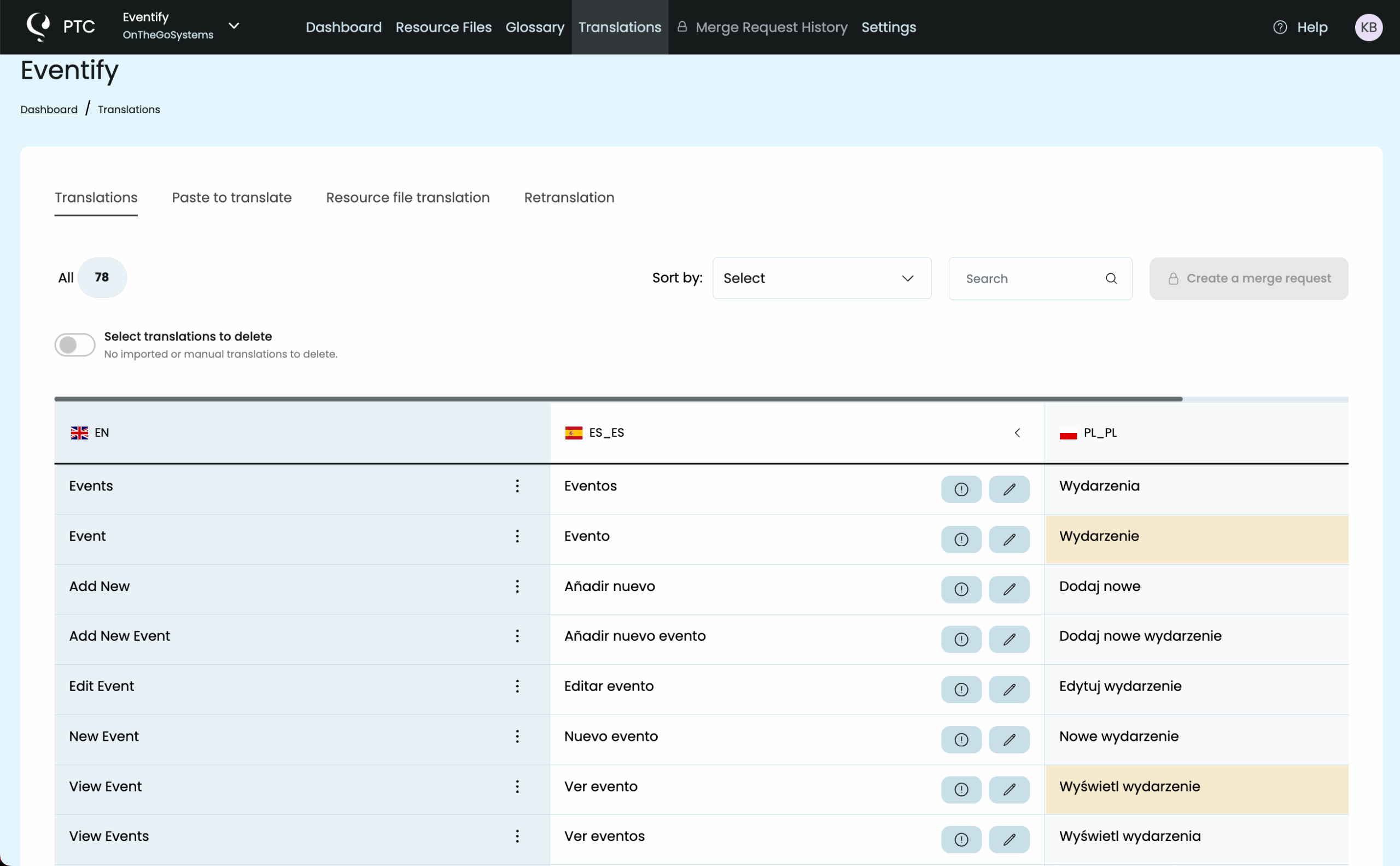The width and height of the screenshot is (1400, 866).
Task: Follow the Dashboard breadcrumb link
Action: point(49,109)
